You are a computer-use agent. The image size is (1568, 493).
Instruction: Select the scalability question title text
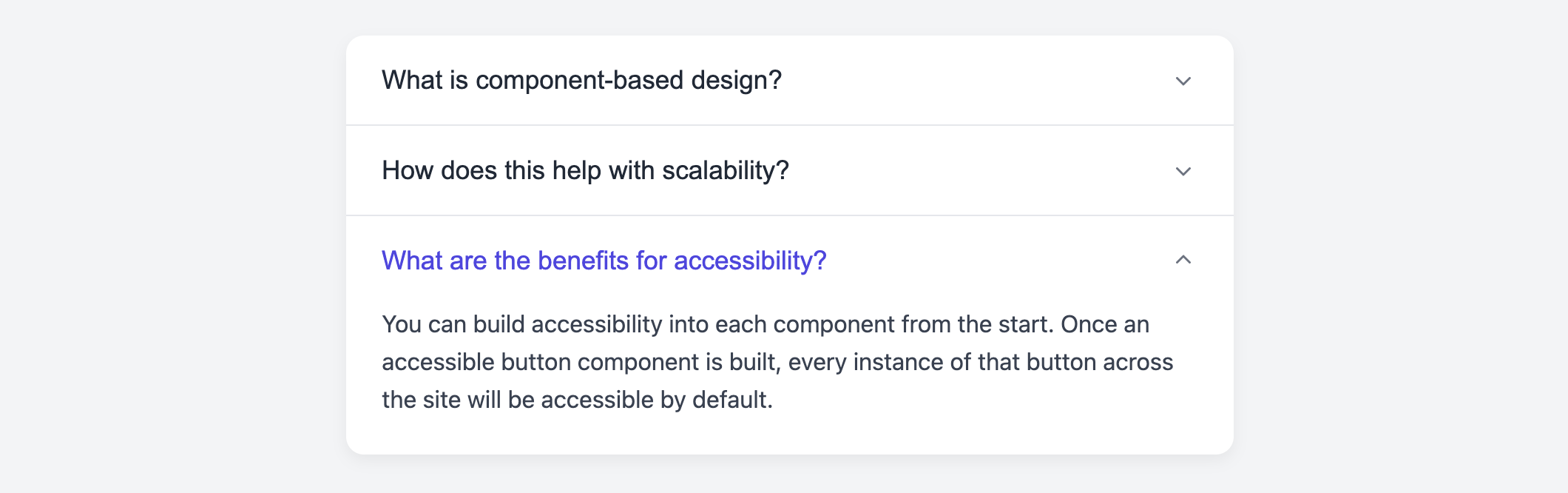click(586, 170)
